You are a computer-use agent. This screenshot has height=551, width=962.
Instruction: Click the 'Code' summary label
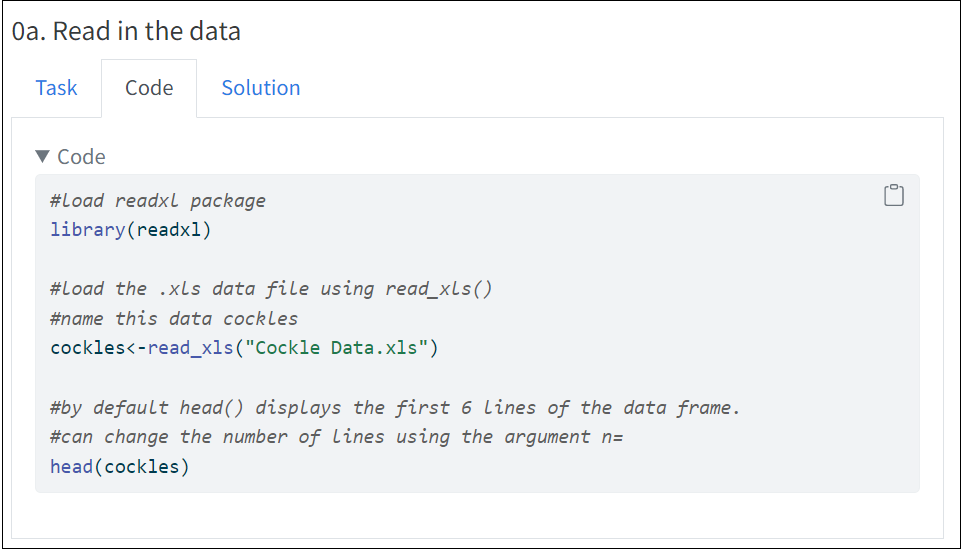coord(82,156)
